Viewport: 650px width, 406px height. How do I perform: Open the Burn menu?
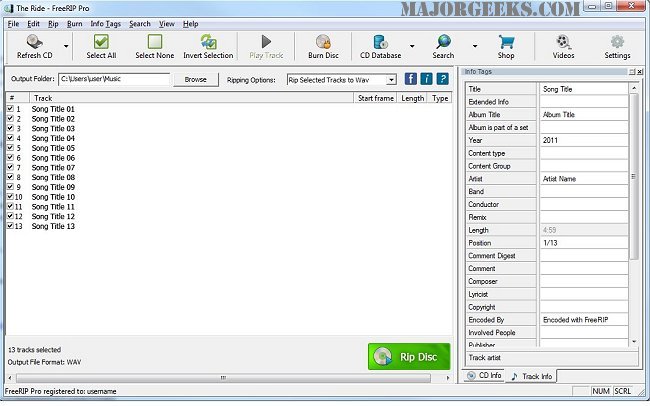(75, 24)
